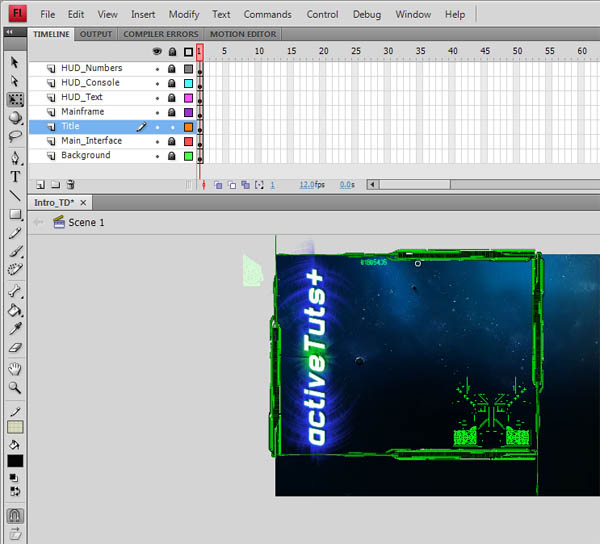600x544 pixels.
Task: Click timeline scrollbar left arrow
Action: 372,185
